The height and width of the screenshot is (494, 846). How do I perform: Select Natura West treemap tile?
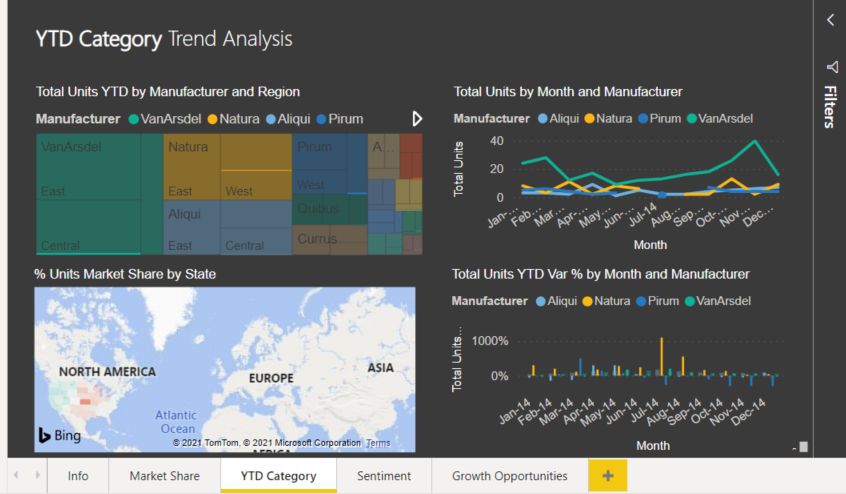(x=256, y=185)
